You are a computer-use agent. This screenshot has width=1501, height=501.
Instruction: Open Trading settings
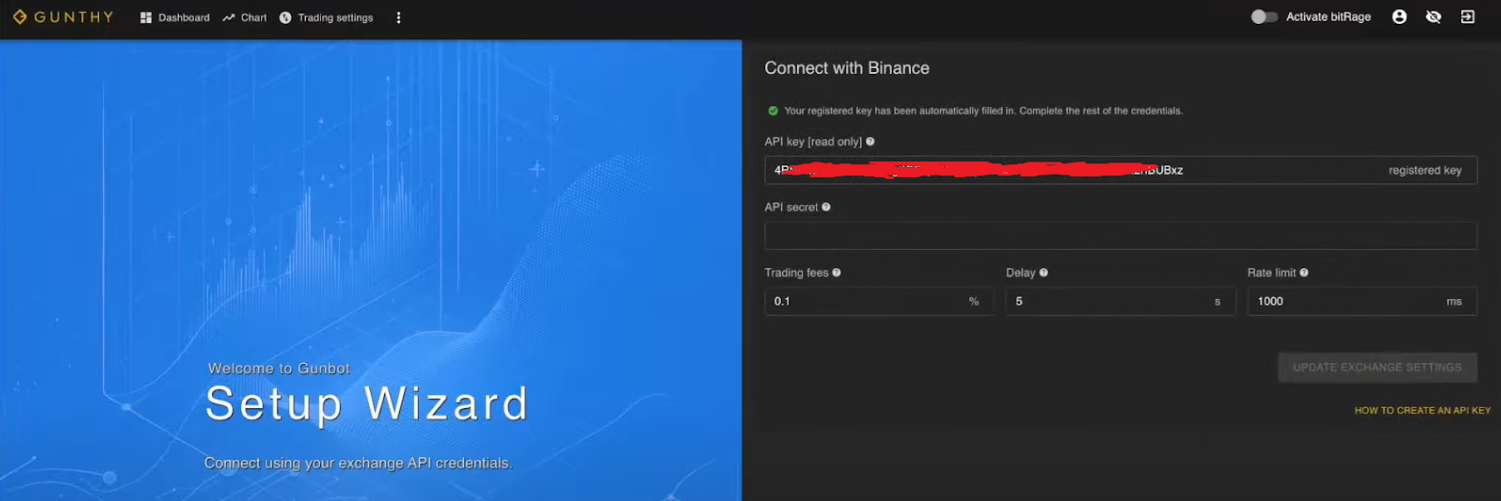click(326, 17)
